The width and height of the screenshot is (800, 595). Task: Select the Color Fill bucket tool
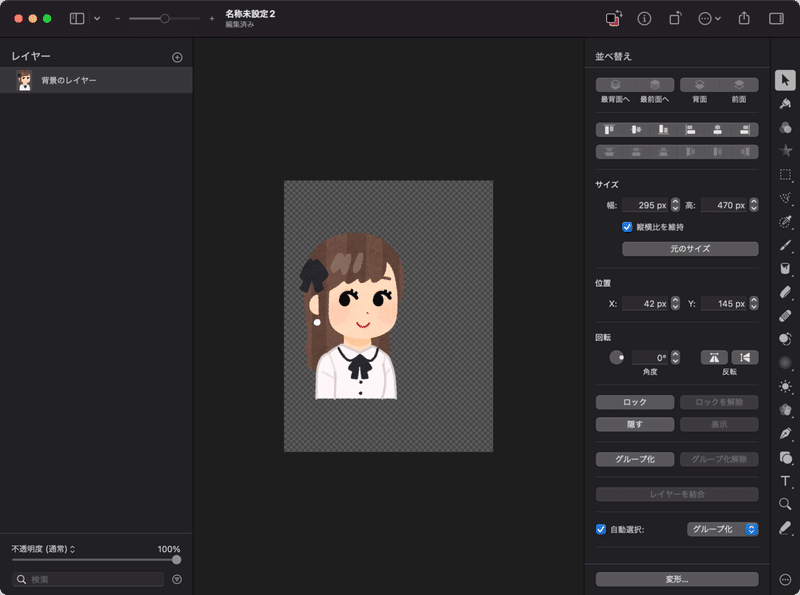tap(785, 268)
